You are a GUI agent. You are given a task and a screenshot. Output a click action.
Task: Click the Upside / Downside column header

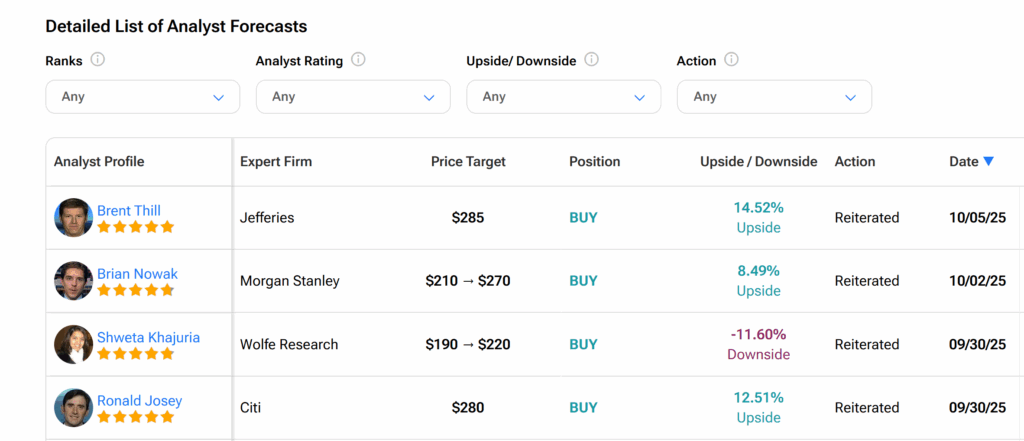[758, 161]
